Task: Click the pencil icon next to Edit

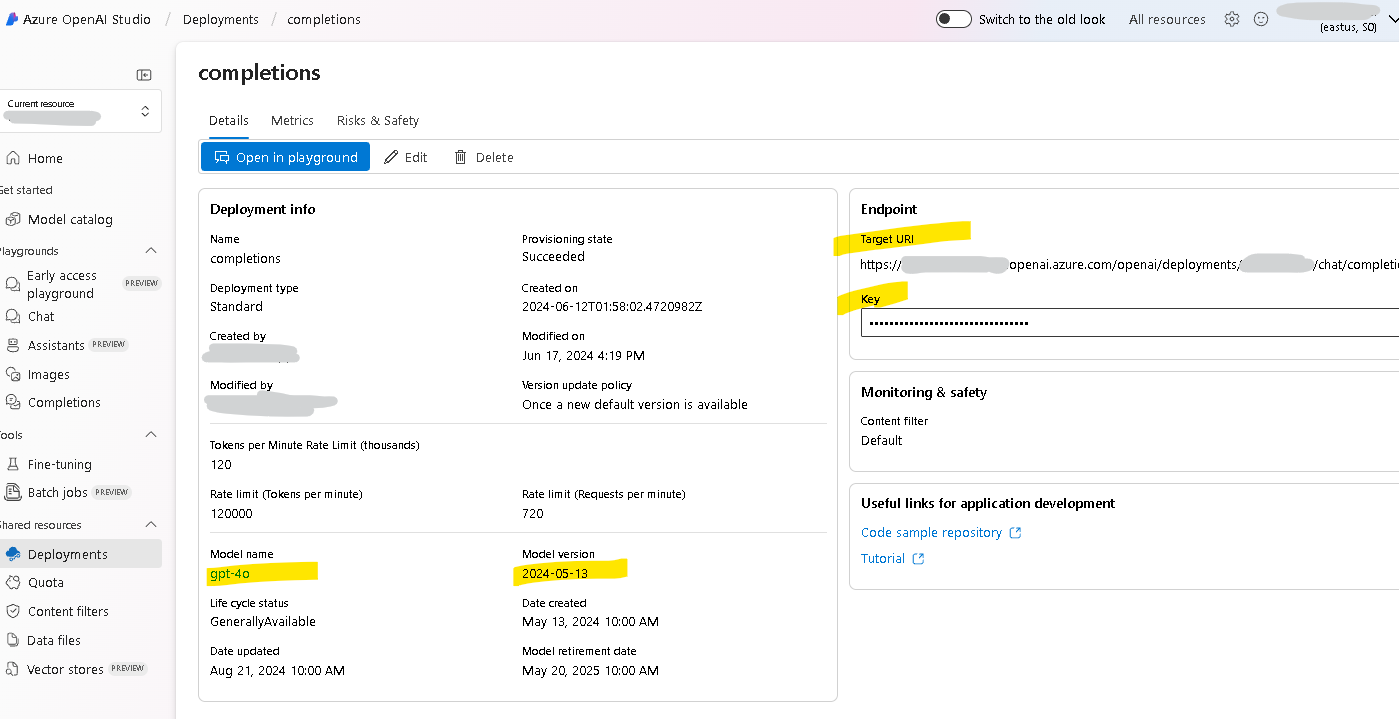Action: point(391,157)
